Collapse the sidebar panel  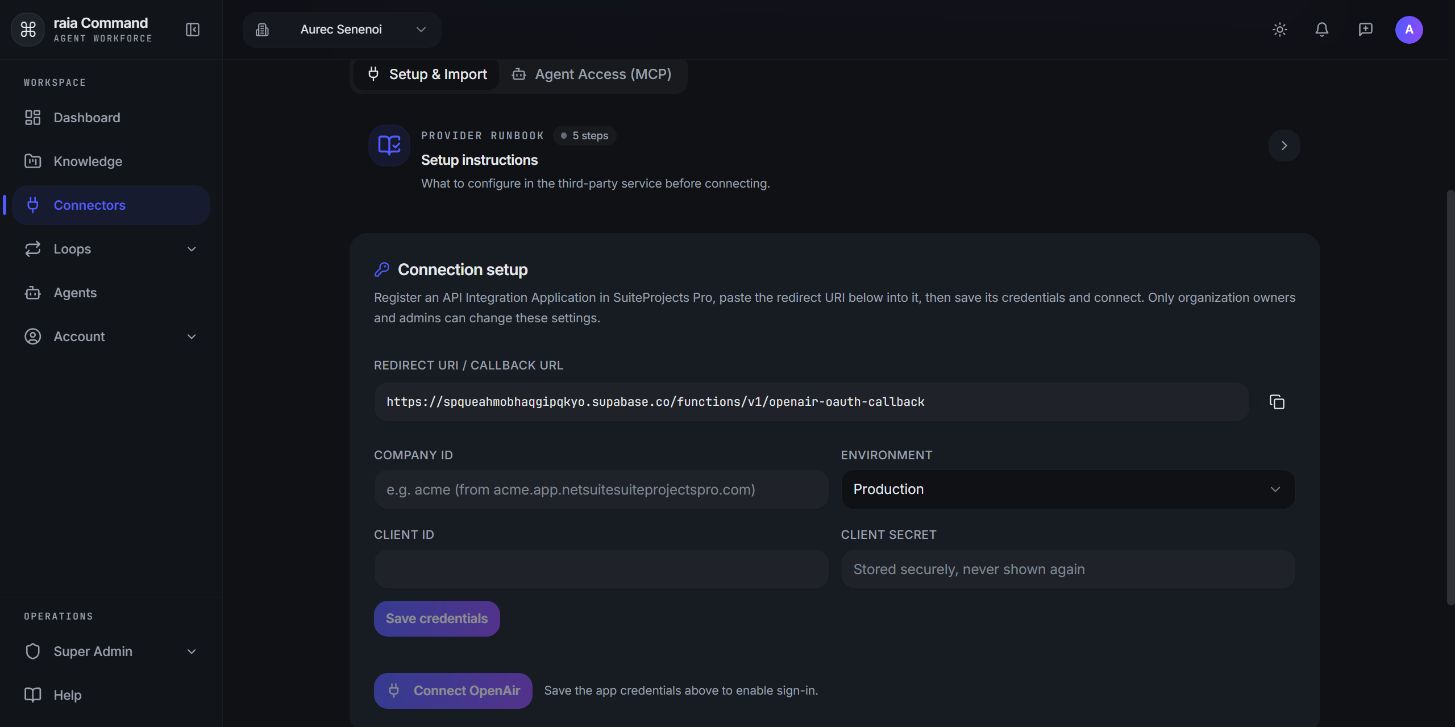point(193,30)
